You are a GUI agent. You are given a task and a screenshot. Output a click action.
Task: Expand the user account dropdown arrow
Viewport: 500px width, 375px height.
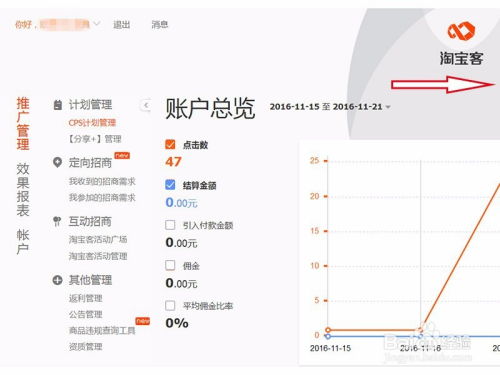click(96, 24)
